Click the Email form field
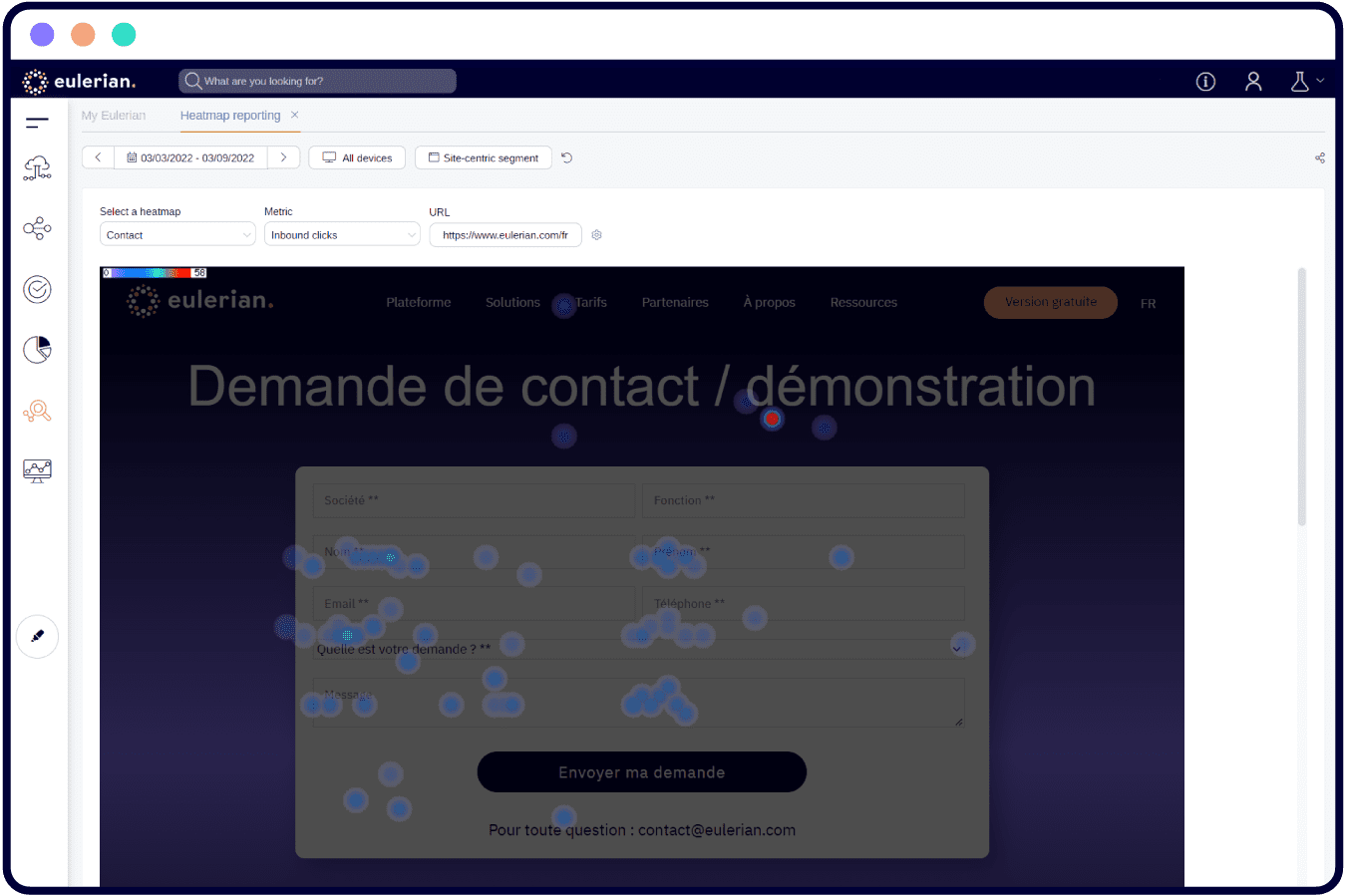The height and width of the screenshot is (896, 1346). coord(474,604)
